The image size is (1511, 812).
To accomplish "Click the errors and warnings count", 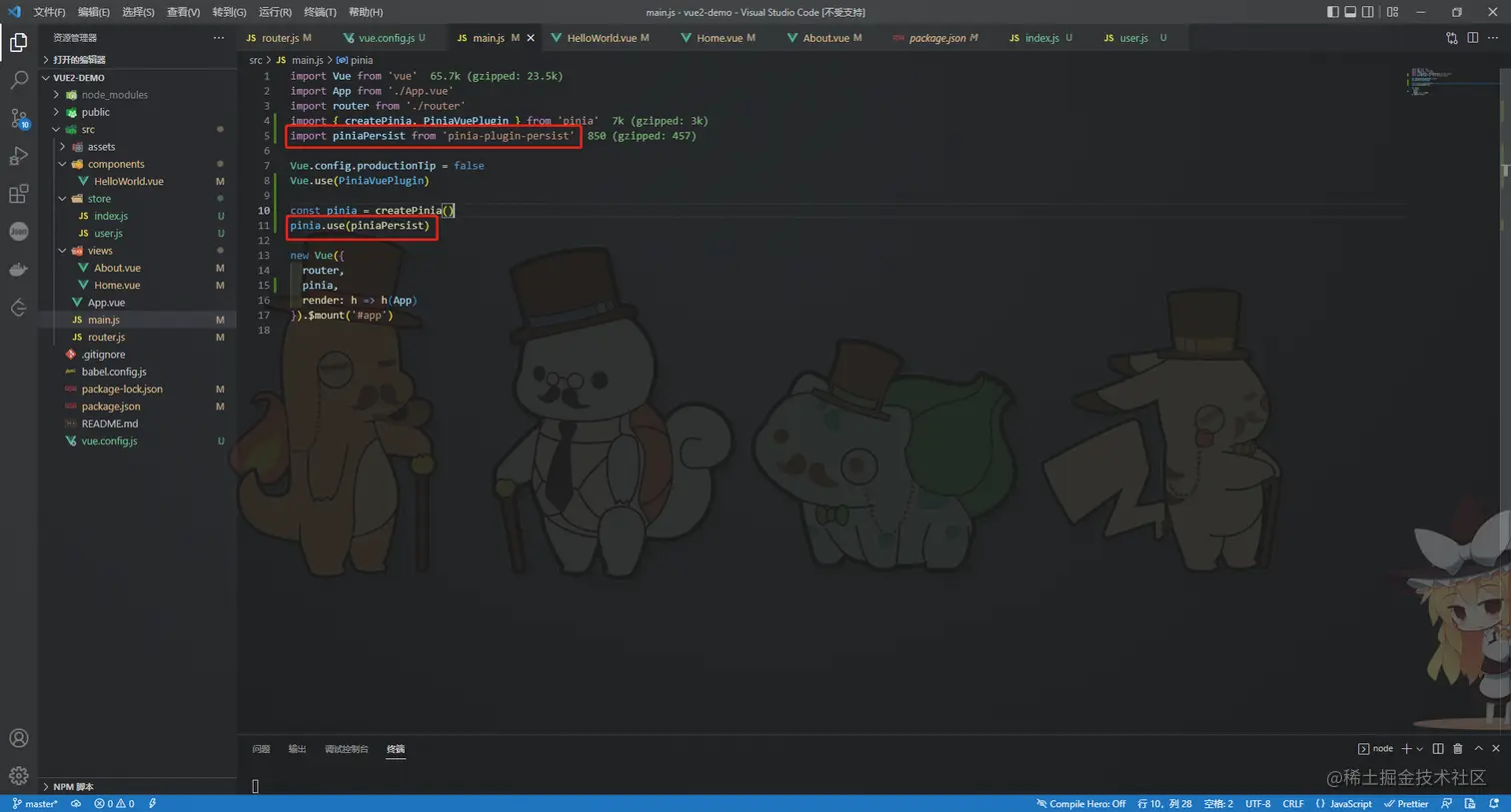I will coord(114,803).
